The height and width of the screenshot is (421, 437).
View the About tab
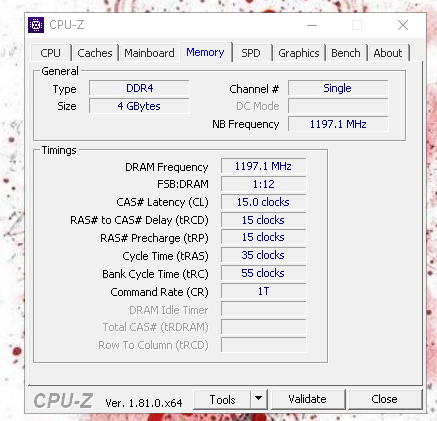pyautogui.click(x=388, y=53)
